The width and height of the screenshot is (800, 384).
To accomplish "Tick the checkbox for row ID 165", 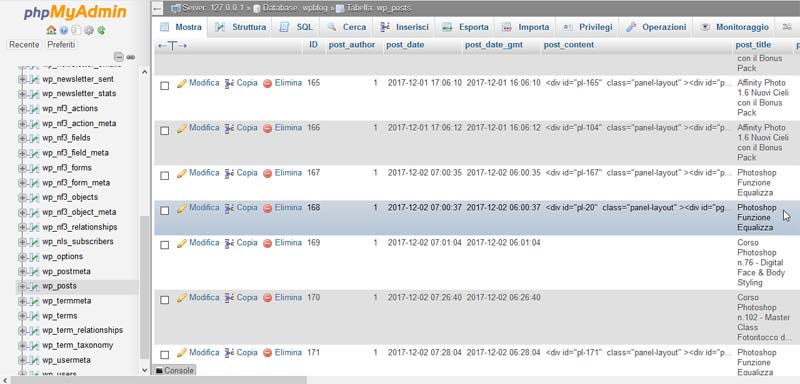I will (165, 86).
